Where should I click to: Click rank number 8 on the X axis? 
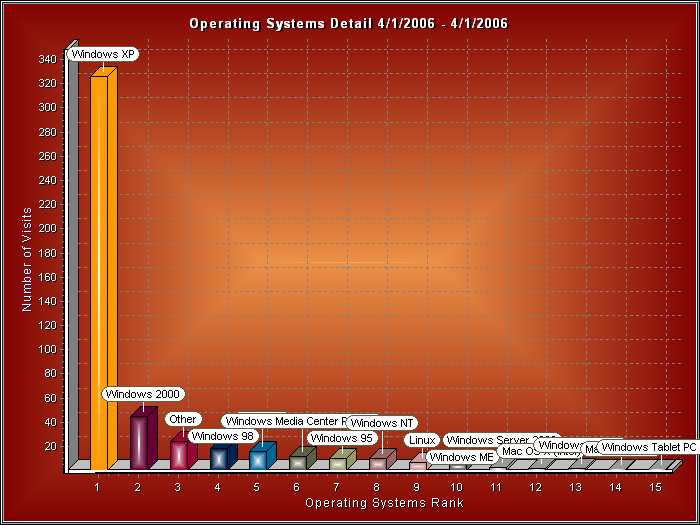(376, 487)
